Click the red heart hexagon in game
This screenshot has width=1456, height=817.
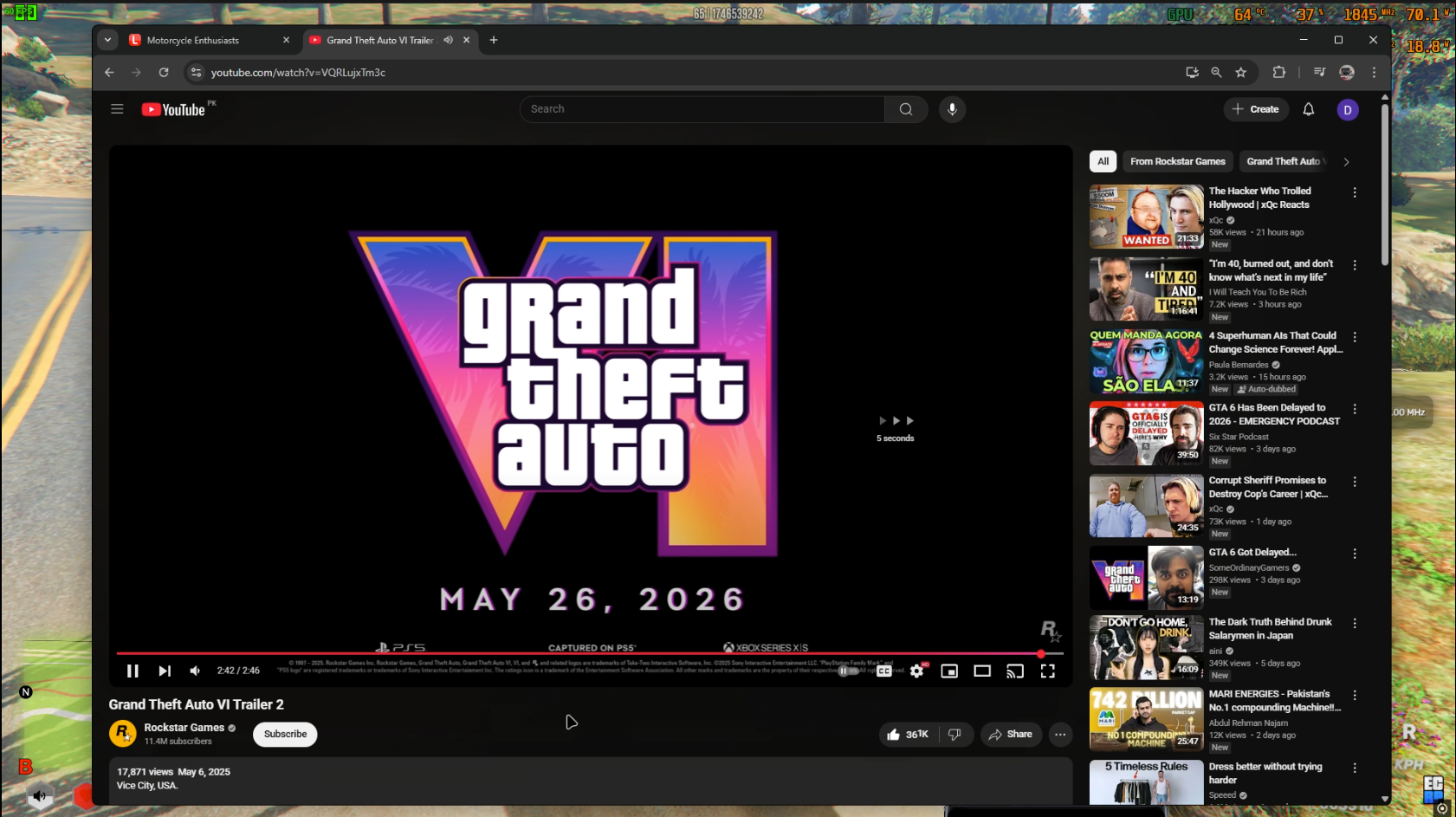[x=84, y=795]
